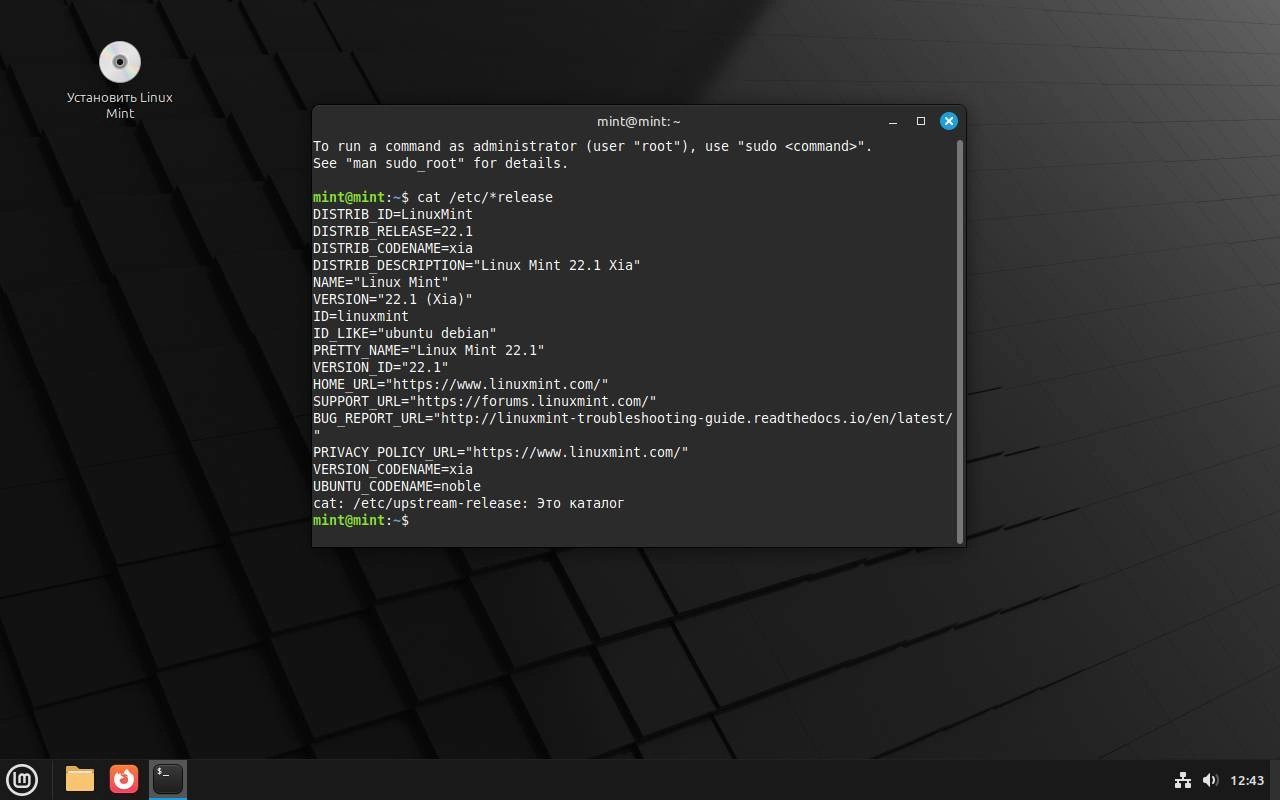Click the line ID=linuxmint

[361, 316]
